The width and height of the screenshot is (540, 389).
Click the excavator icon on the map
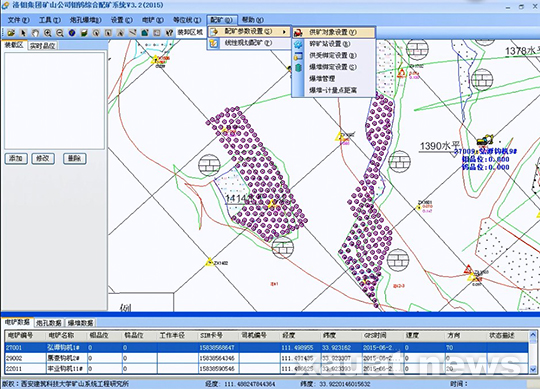[485, 140]
